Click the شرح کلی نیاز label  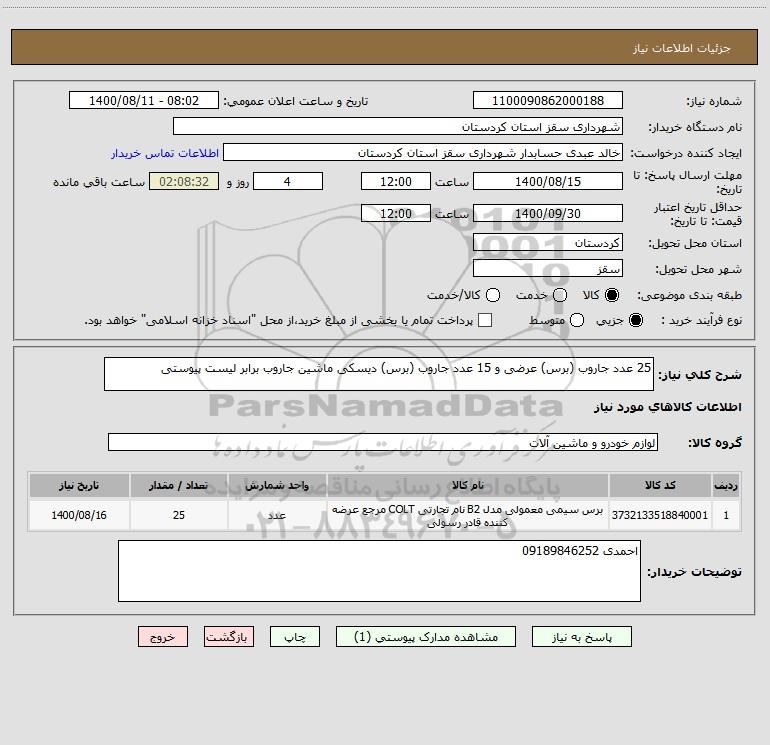tap(700, 375)
